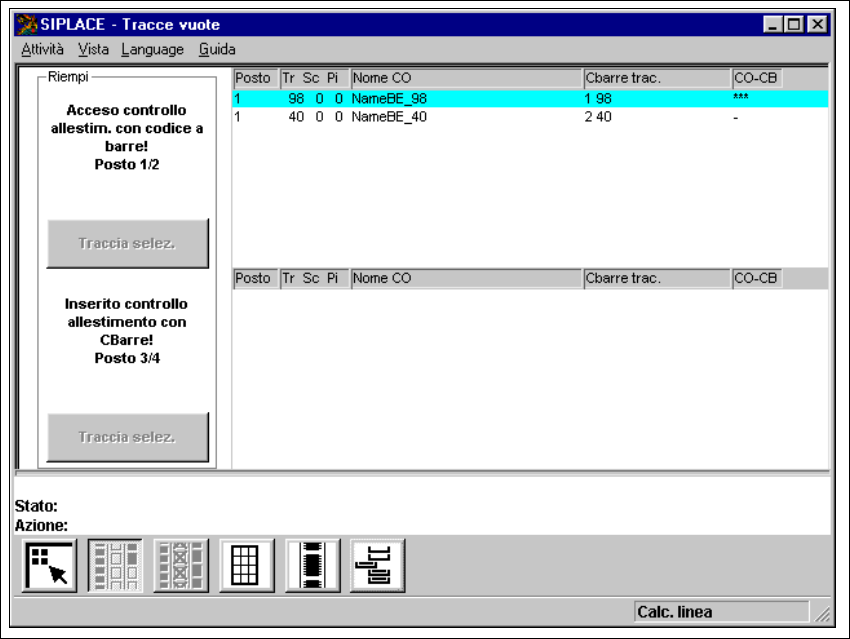Click the SIPLACE application icon in title bar

(27, 24)
